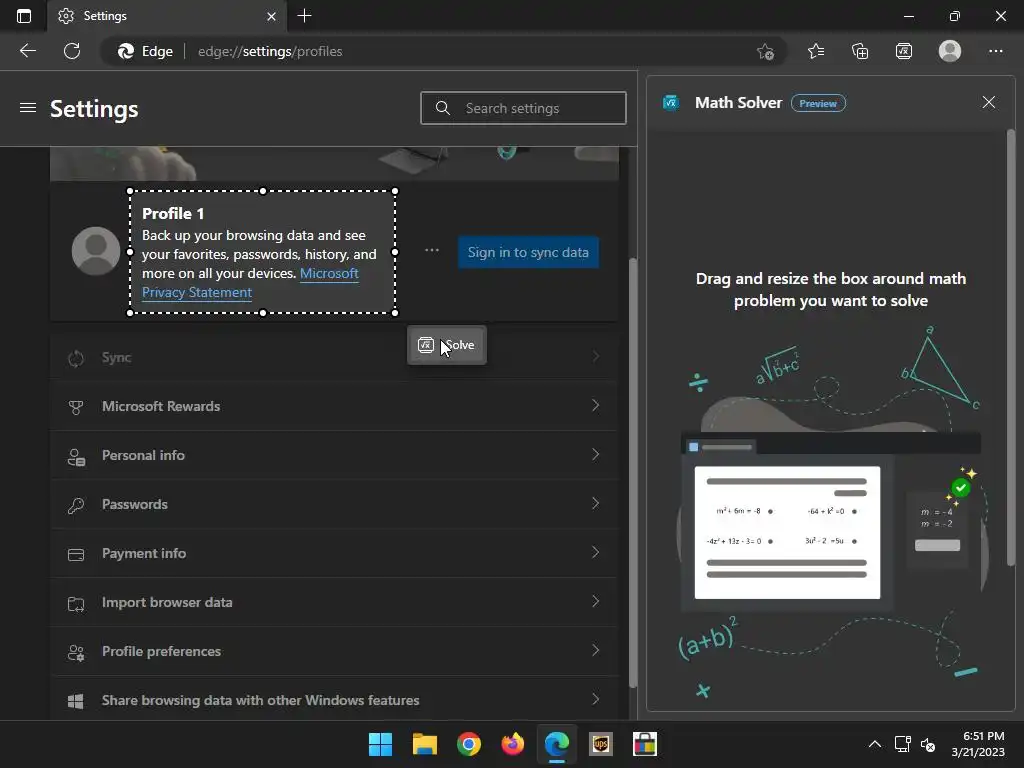Launch Google Chrome from taskbar
Screen dimensions: 1024x768
point(468,744)
